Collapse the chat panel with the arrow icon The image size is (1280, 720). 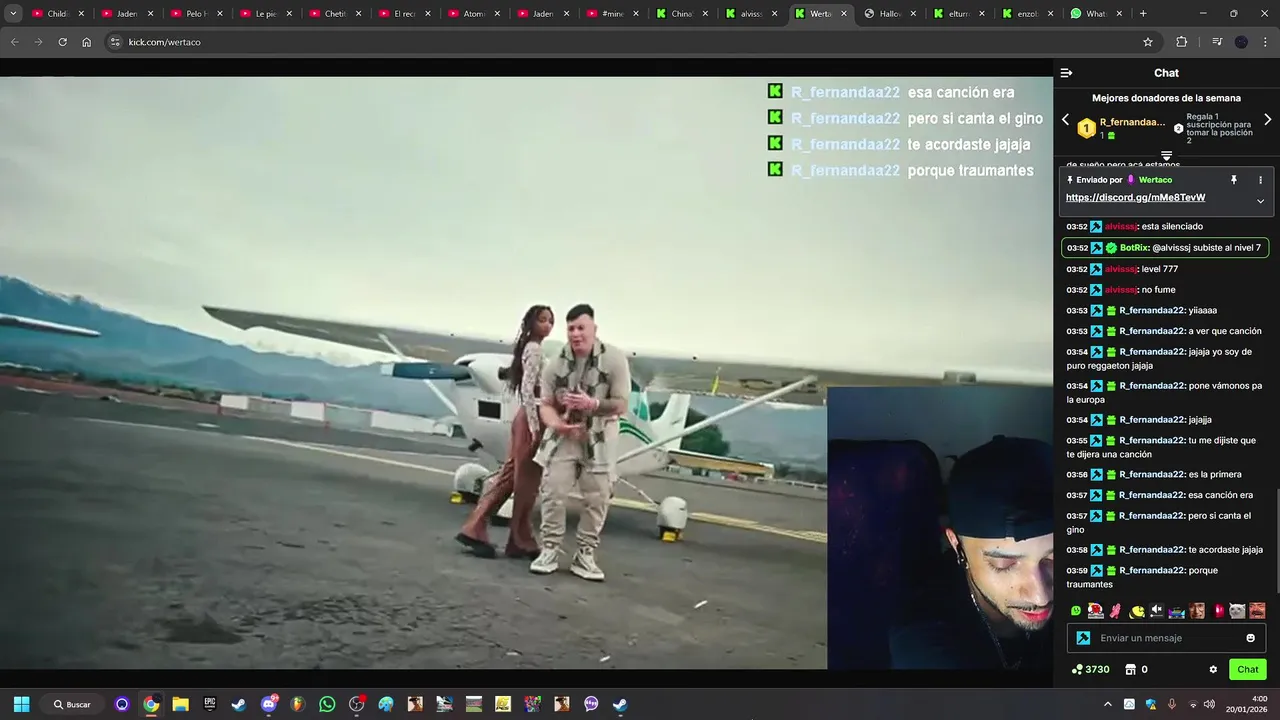[1066, 73]
